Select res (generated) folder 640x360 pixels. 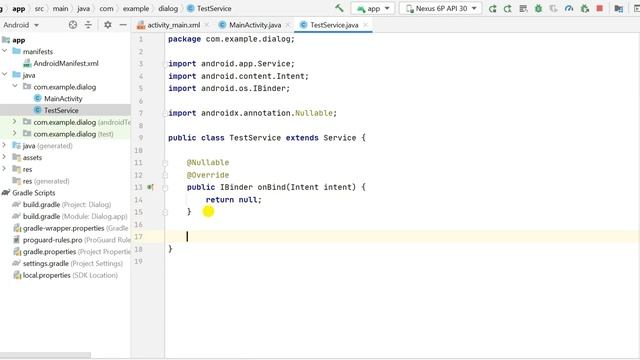coord(46,181)
